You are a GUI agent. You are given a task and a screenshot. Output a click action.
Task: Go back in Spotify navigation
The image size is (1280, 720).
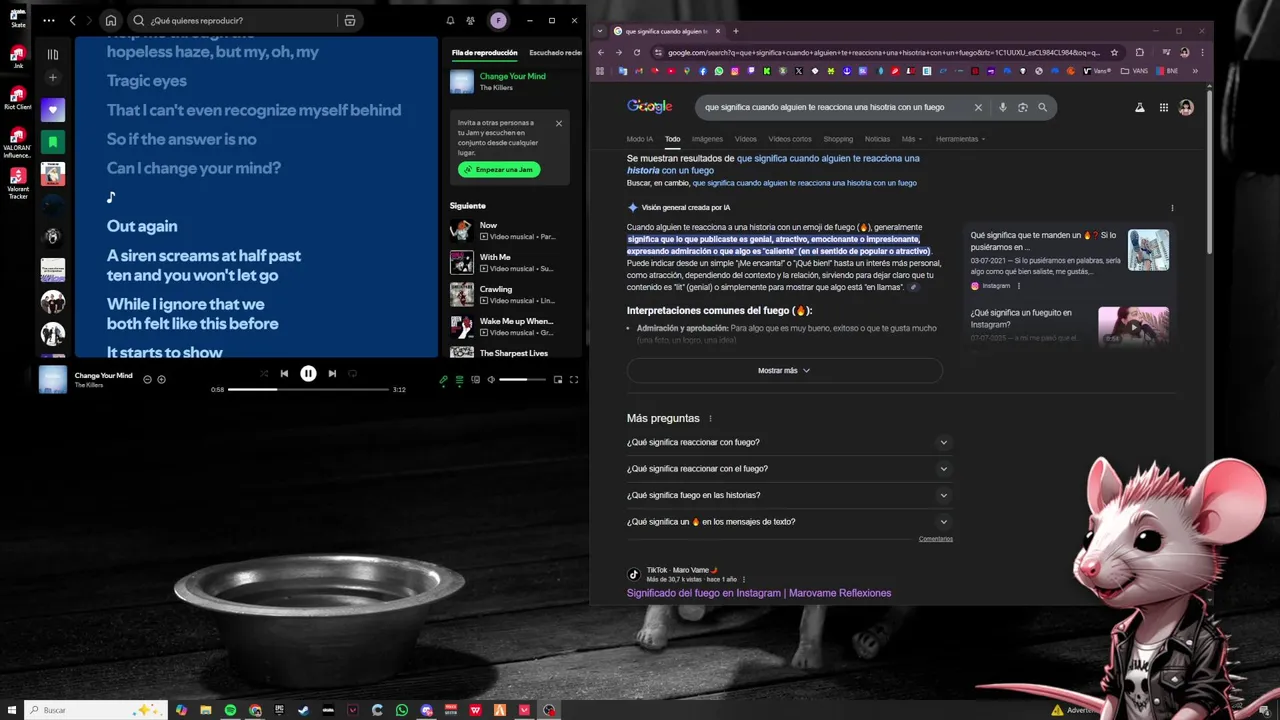tap(72, 20)
